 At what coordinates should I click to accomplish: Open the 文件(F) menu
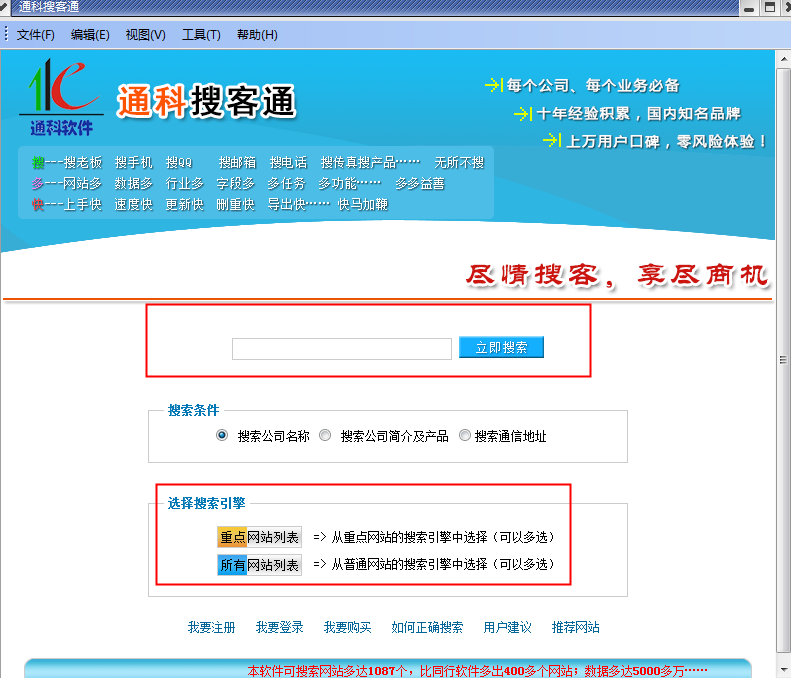click(35, 35)
